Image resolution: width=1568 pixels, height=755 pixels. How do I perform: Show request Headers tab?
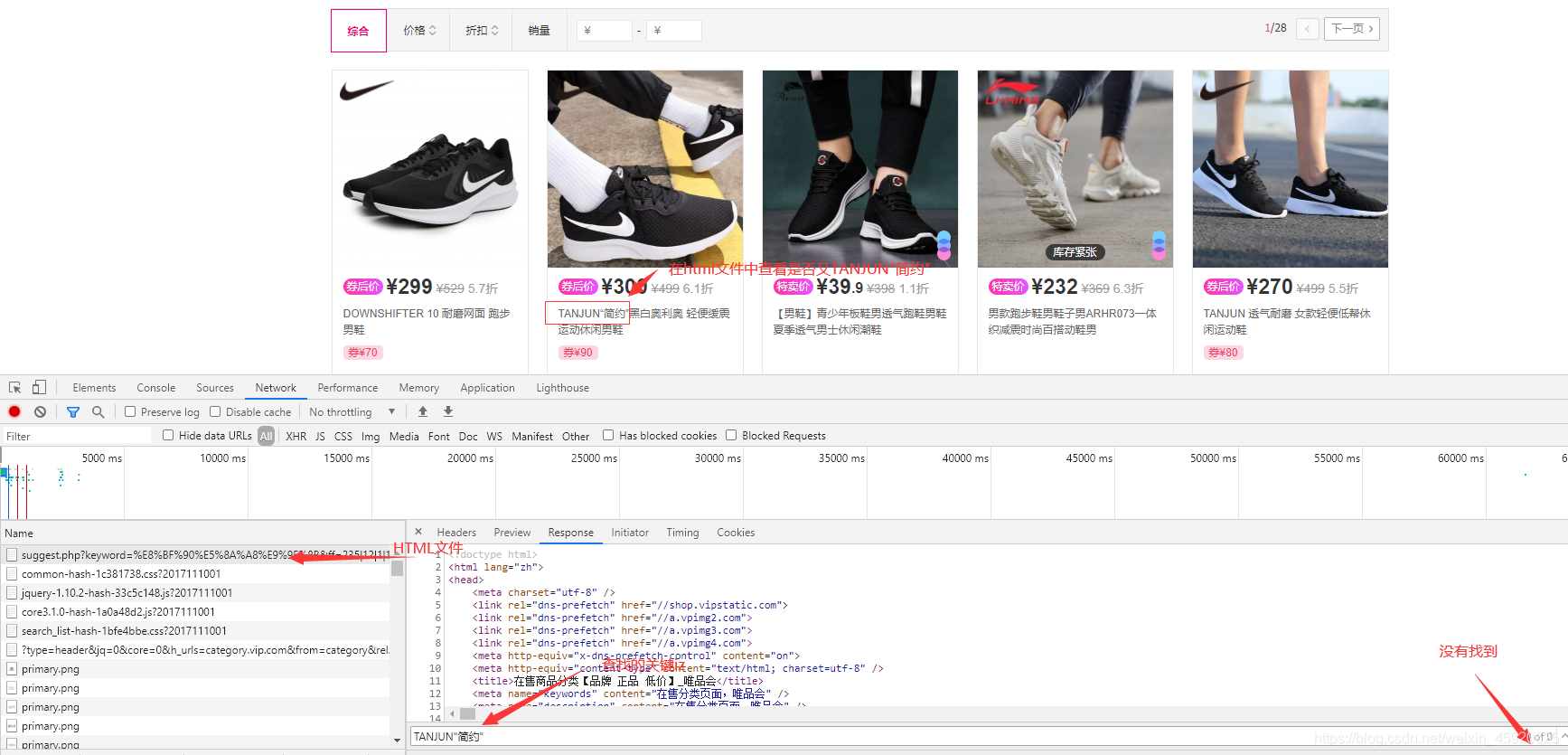(456, 533)
